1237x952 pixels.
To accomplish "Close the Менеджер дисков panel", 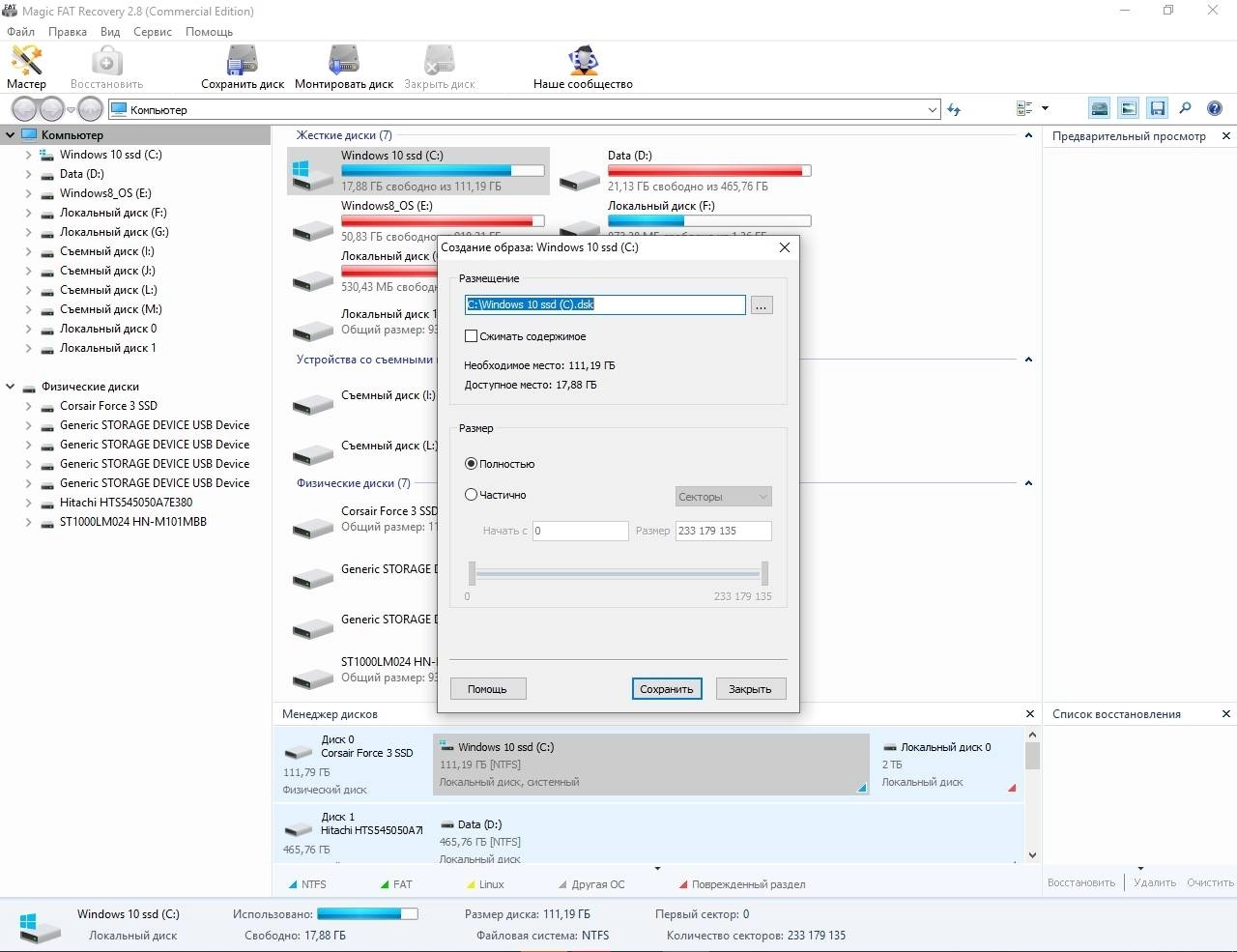I will (x=1030, y=714).
